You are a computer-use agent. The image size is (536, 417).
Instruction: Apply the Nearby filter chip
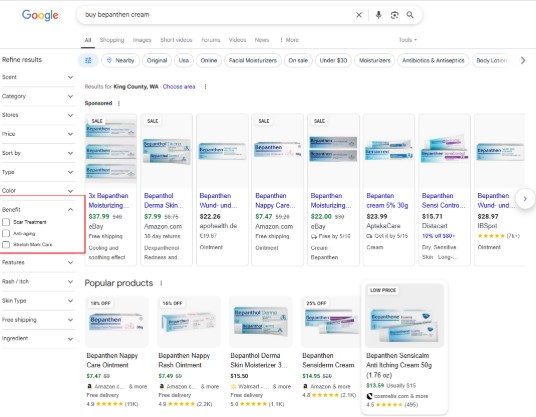[120, 60]
